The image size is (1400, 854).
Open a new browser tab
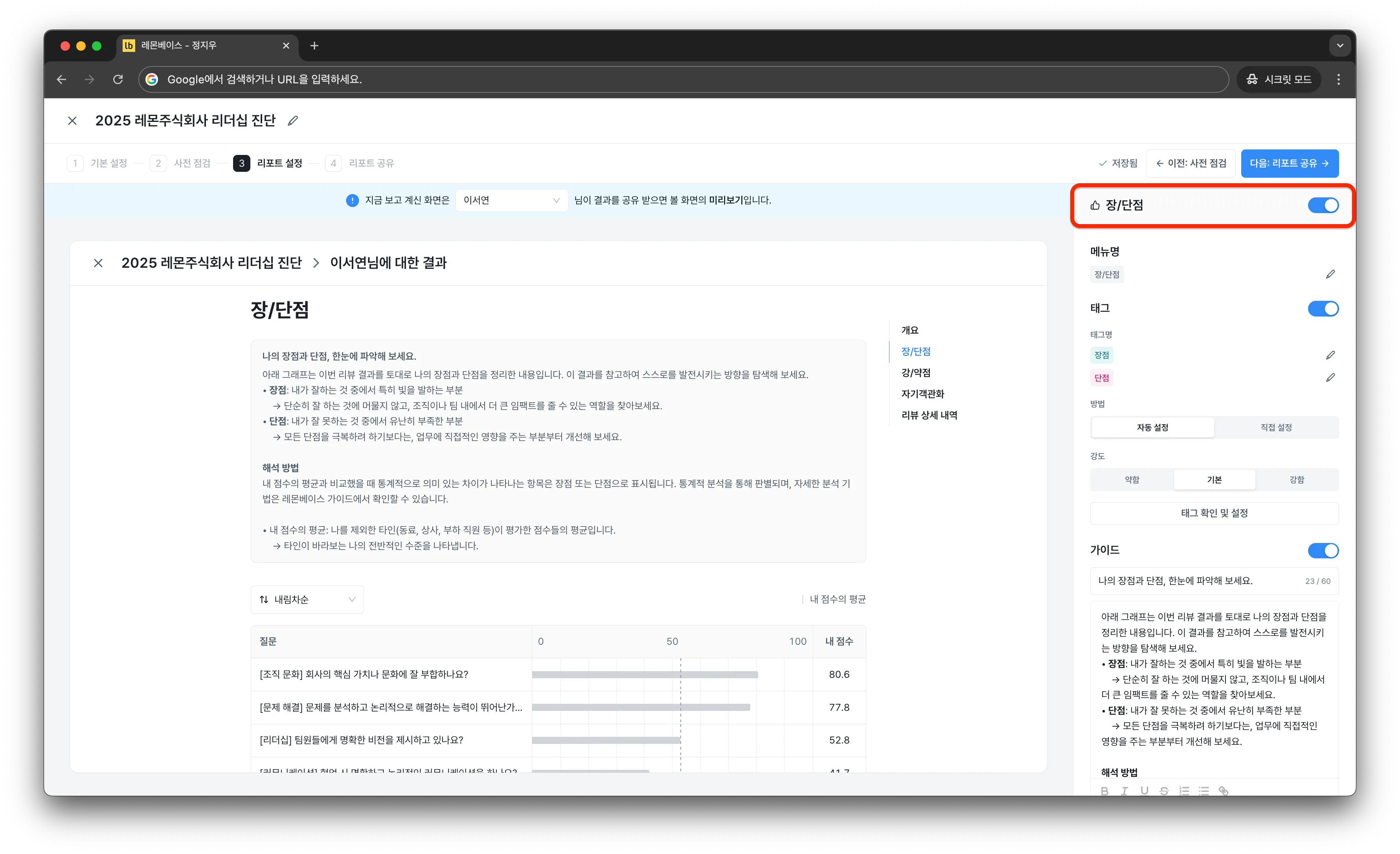(x=314, y=46)
